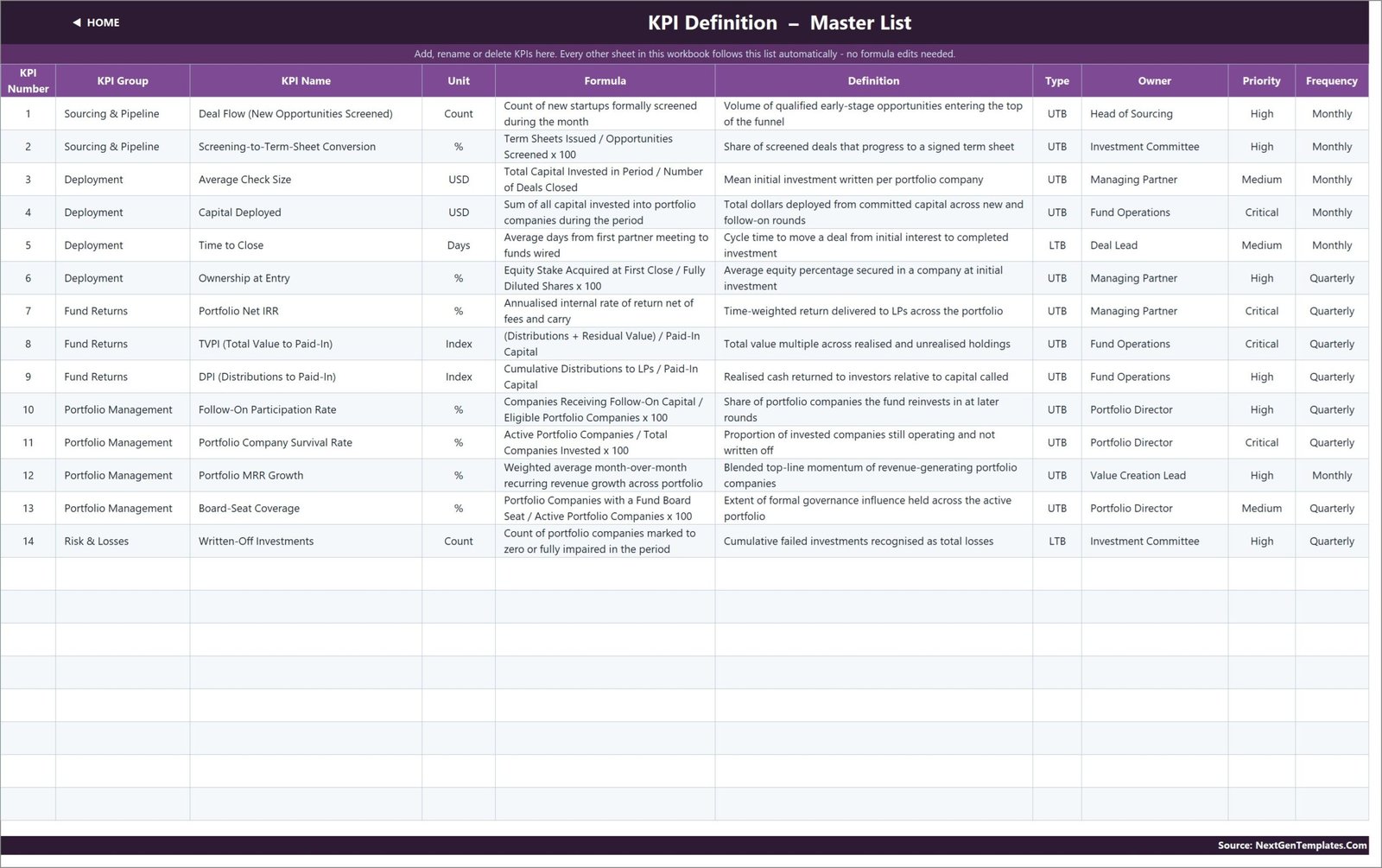
Task: Select the Formula column header
Action: 605,80
